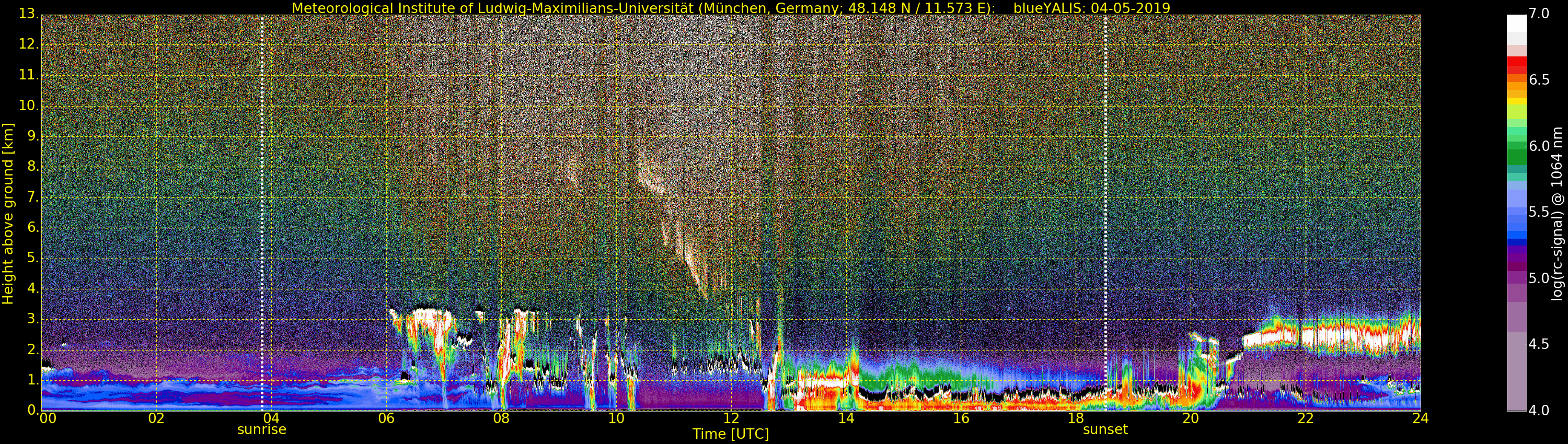Click the '5.' height axis tick label

click(x=33, y=258)
